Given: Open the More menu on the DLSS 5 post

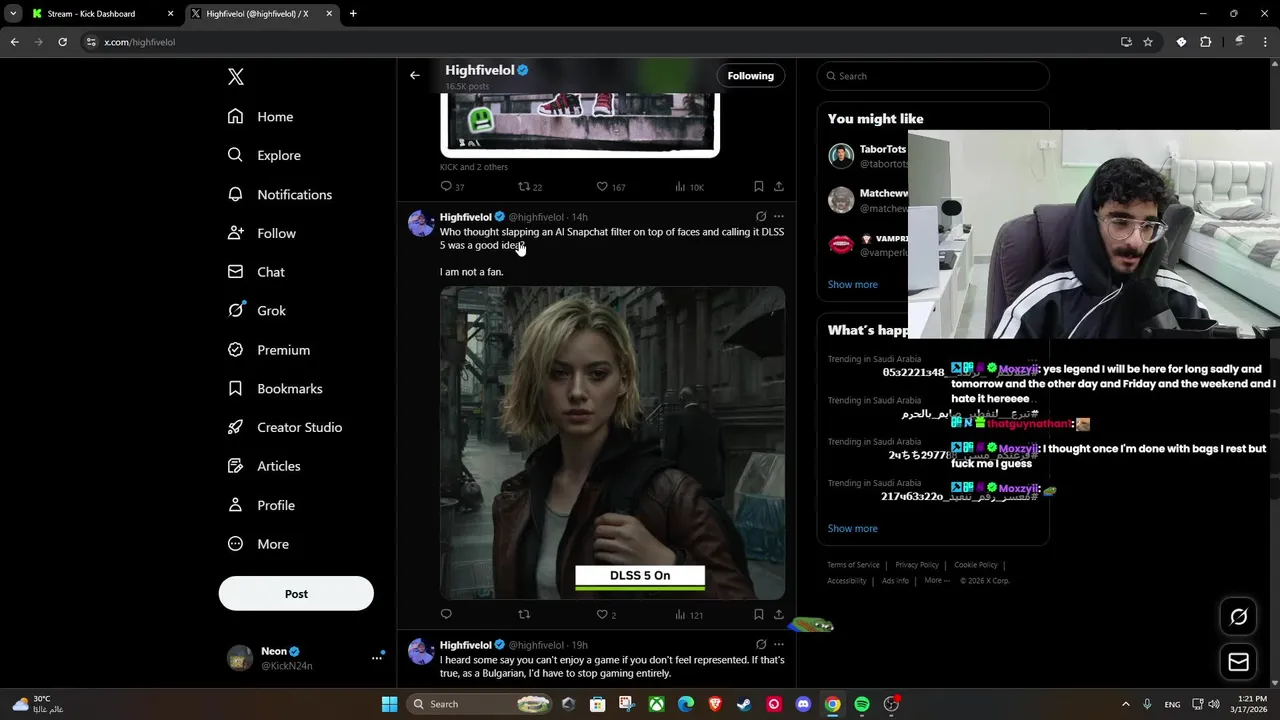Looking at the screenshot, I should (x=779, y=216).
